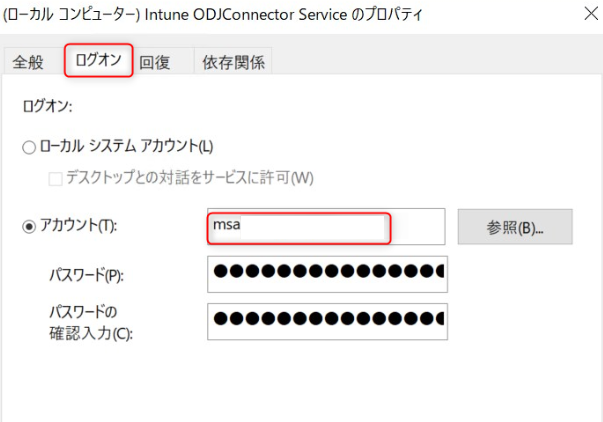Toggle デスクトップとの対話をサービスに許可 checkbox
This screenshot has height=422, width=603.
55,179
